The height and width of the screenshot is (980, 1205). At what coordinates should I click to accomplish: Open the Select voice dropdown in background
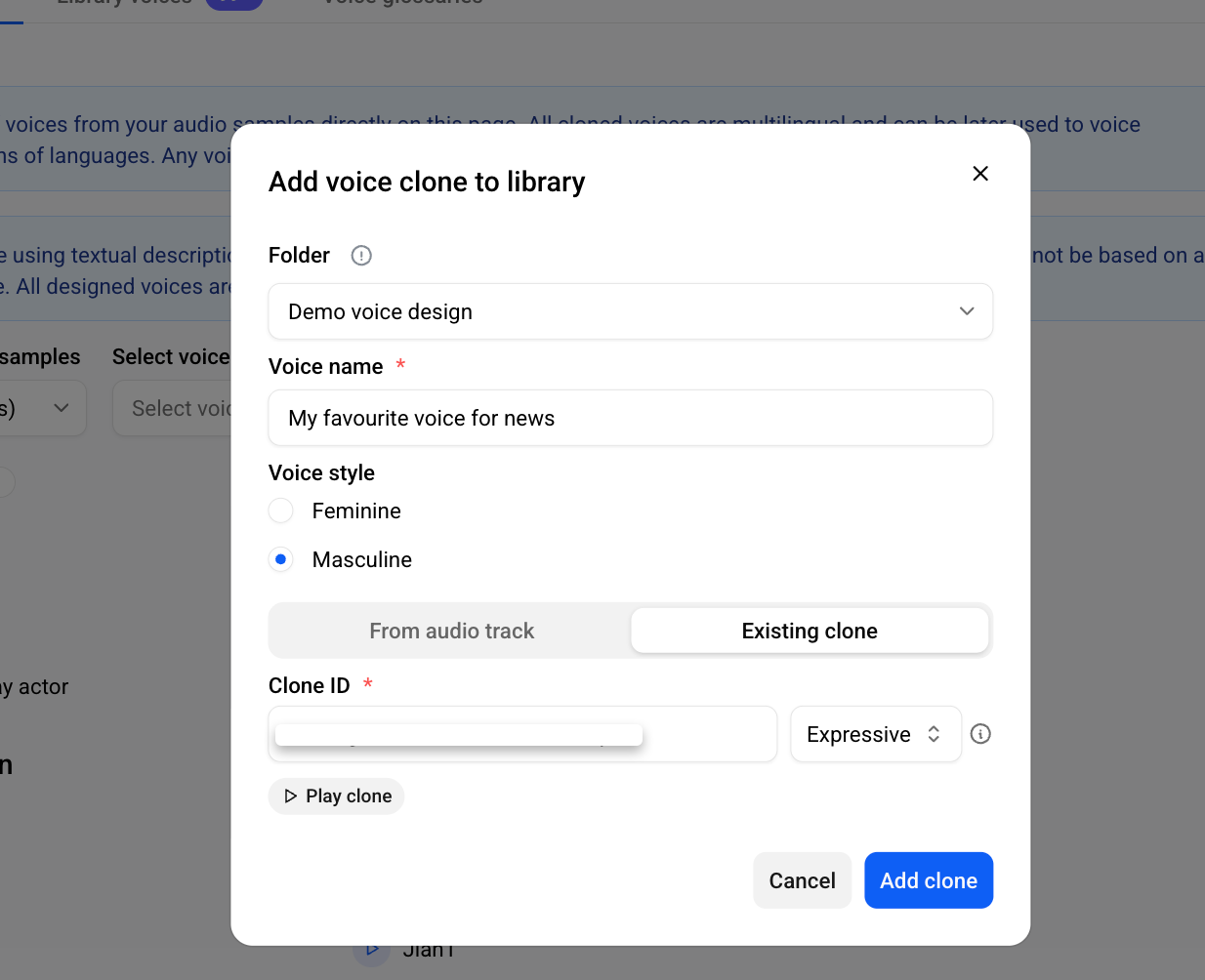(172, 408)
